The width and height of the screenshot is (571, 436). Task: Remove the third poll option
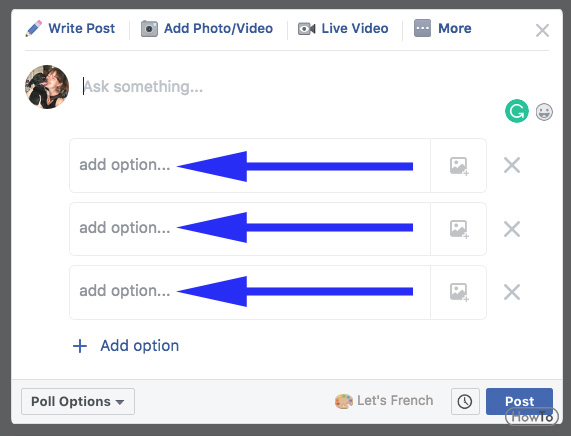coord(512,292)
